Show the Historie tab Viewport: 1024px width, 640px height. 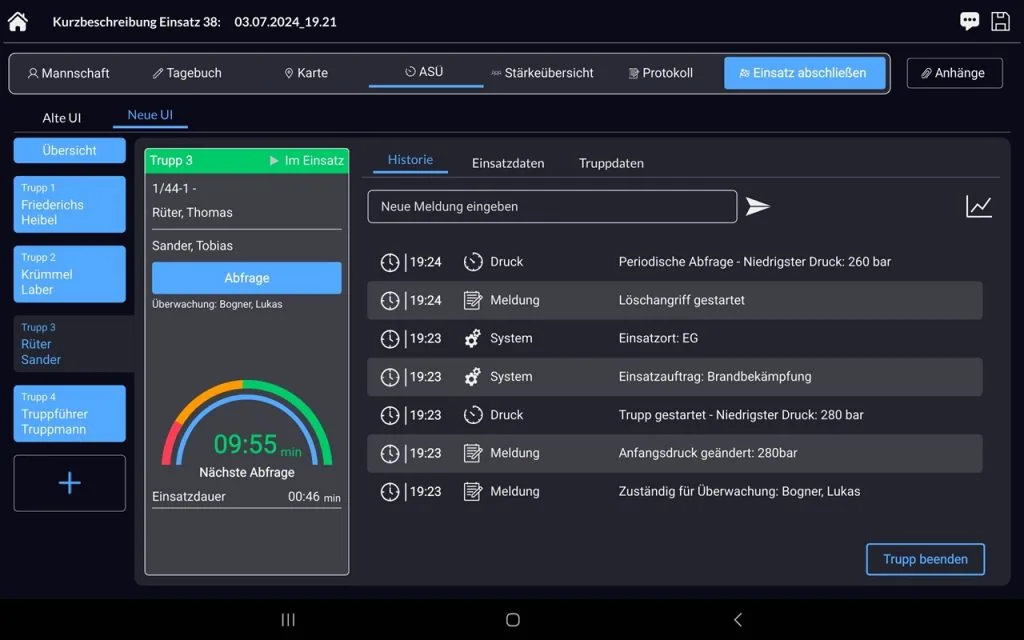[x=410, y=160]
